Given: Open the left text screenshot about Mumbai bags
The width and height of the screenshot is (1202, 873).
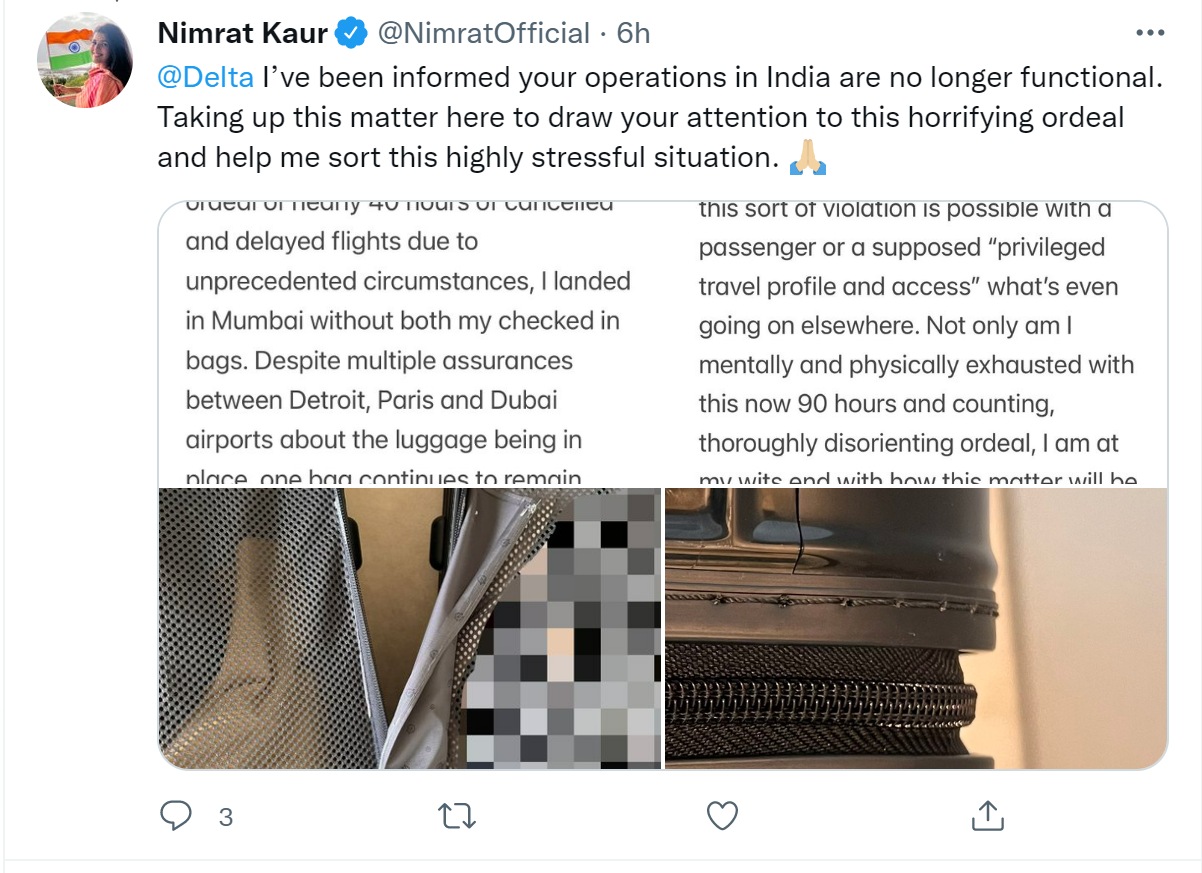Looking at the screenshot, I should [410, 344].
